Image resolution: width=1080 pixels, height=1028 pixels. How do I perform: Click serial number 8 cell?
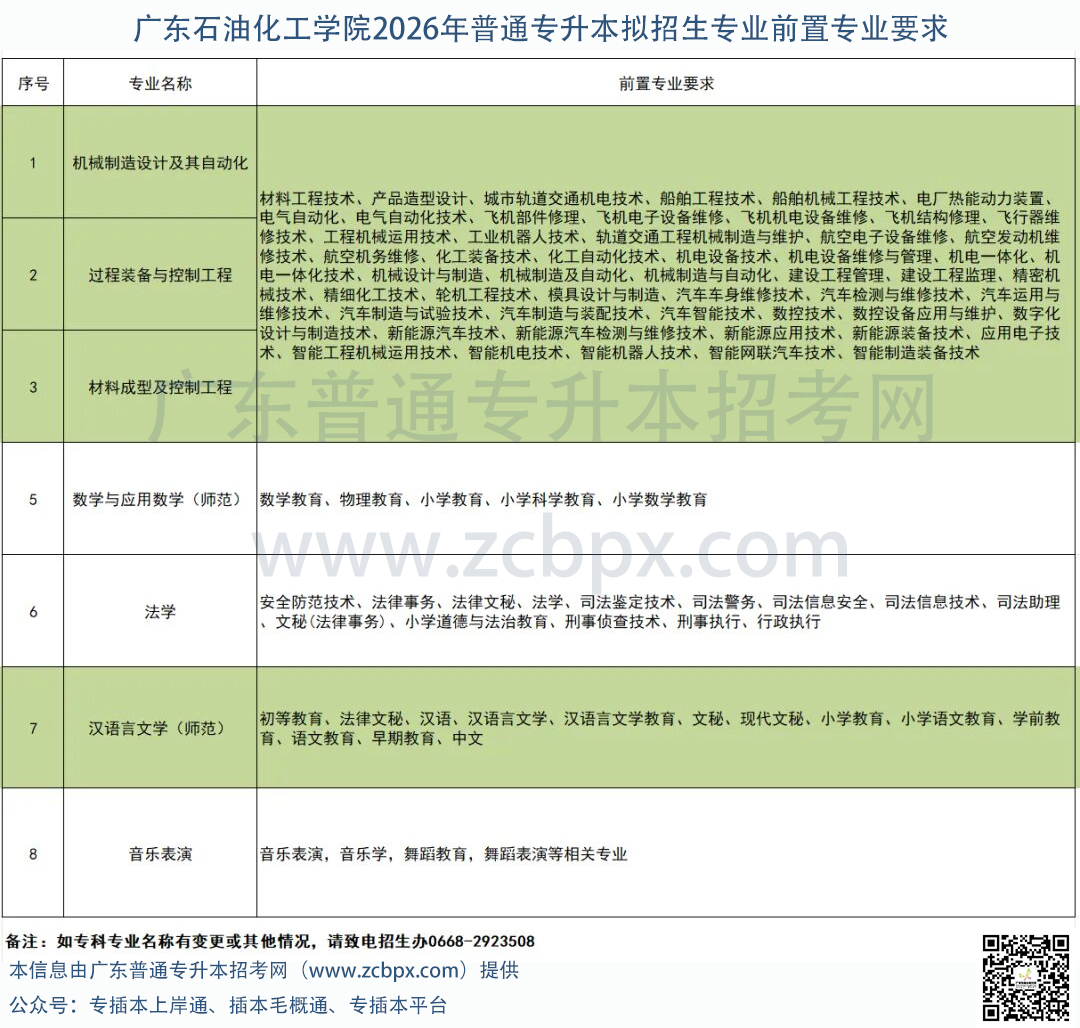(33, 854)
